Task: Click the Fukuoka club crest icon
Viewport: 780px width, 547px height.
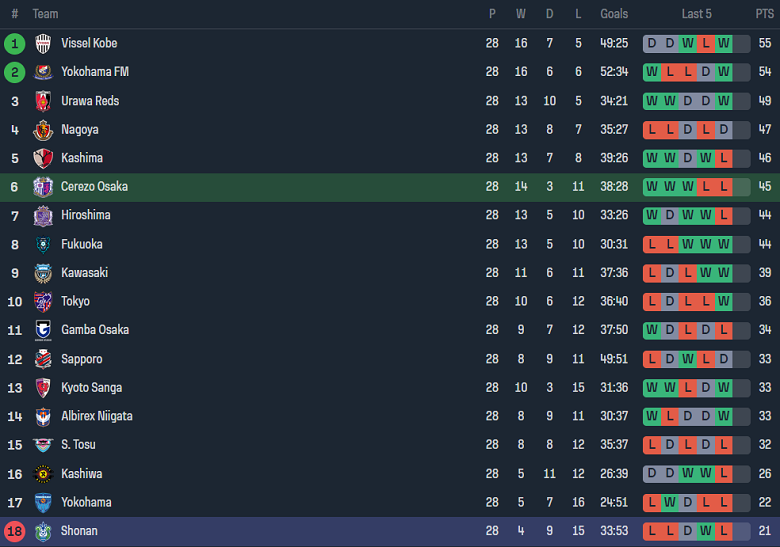Action: [x=43, y=244]
